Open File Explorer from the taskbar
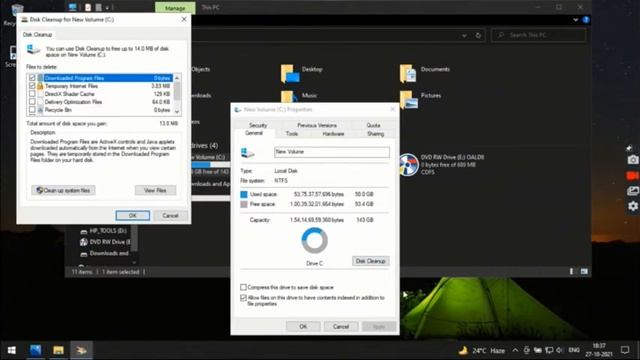This screenshot has width=640, height=360. coord(58,350)
